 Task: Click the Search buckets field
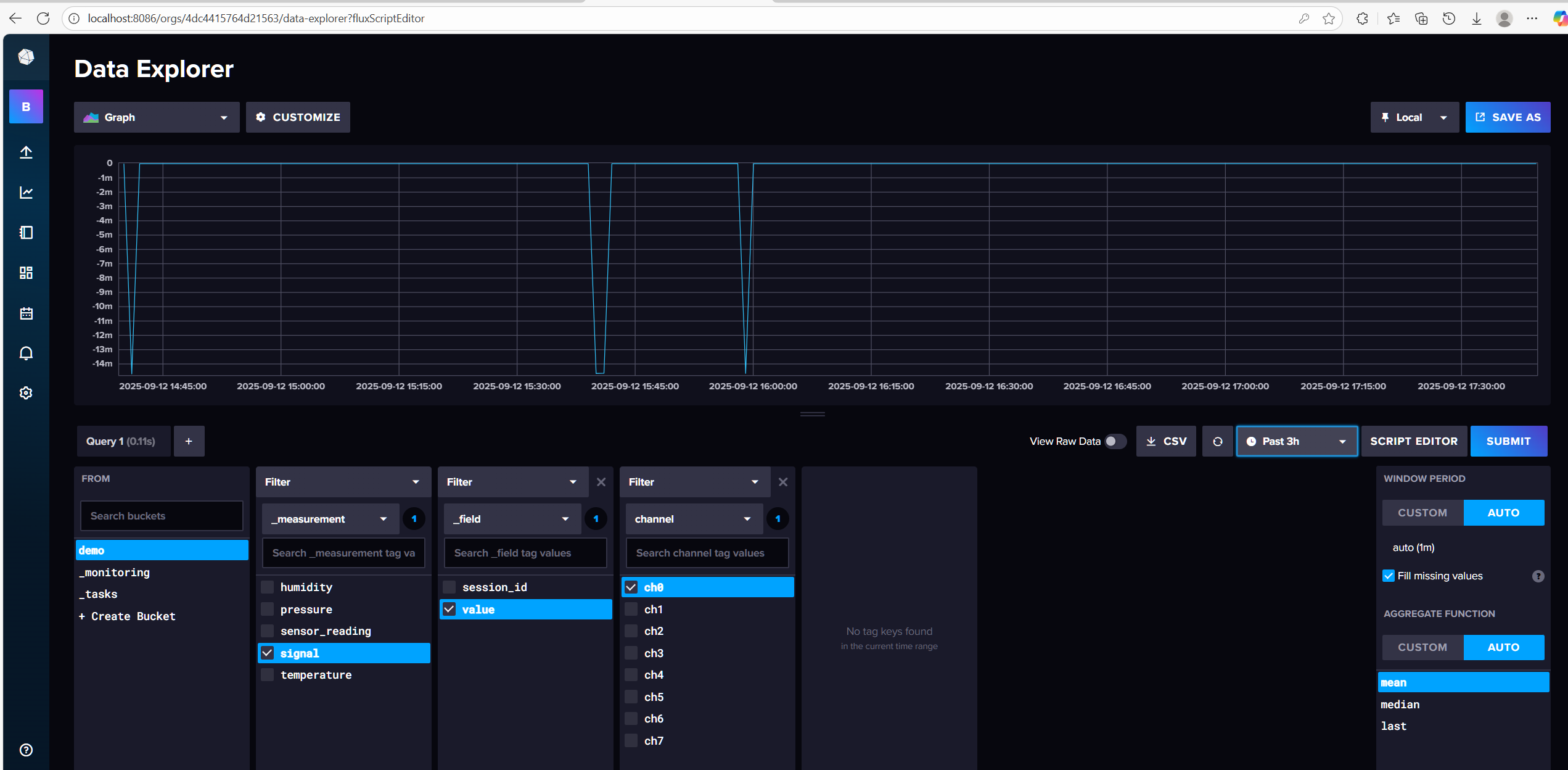pyautogui.click(x=162, y=516)
